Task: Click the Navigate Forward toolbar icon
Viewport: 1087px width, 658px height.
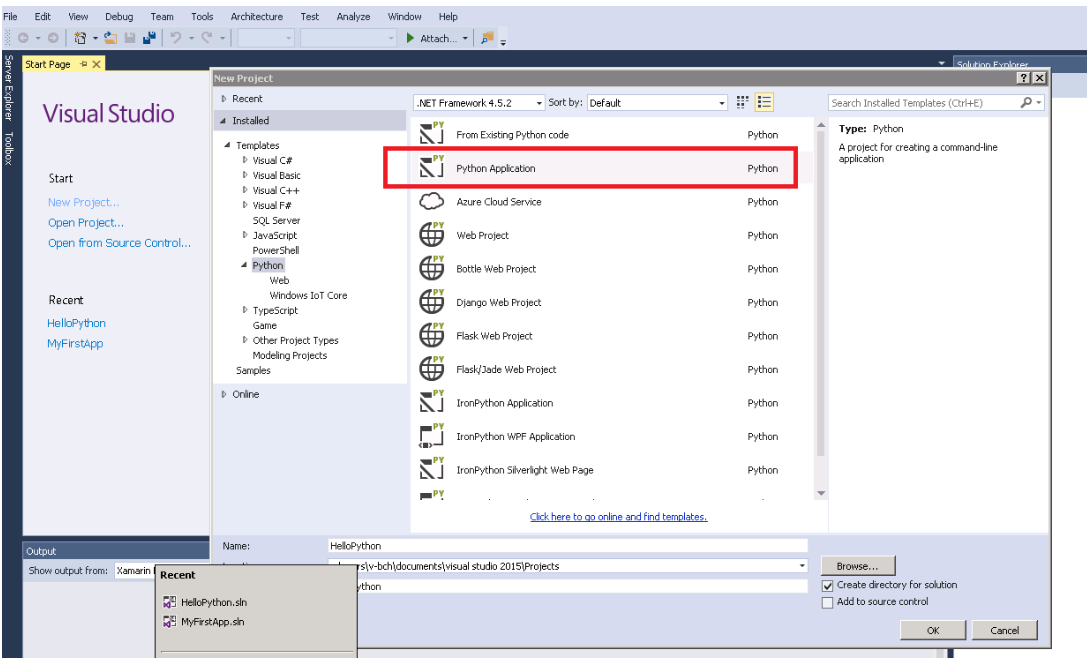Action: point(53,38)
